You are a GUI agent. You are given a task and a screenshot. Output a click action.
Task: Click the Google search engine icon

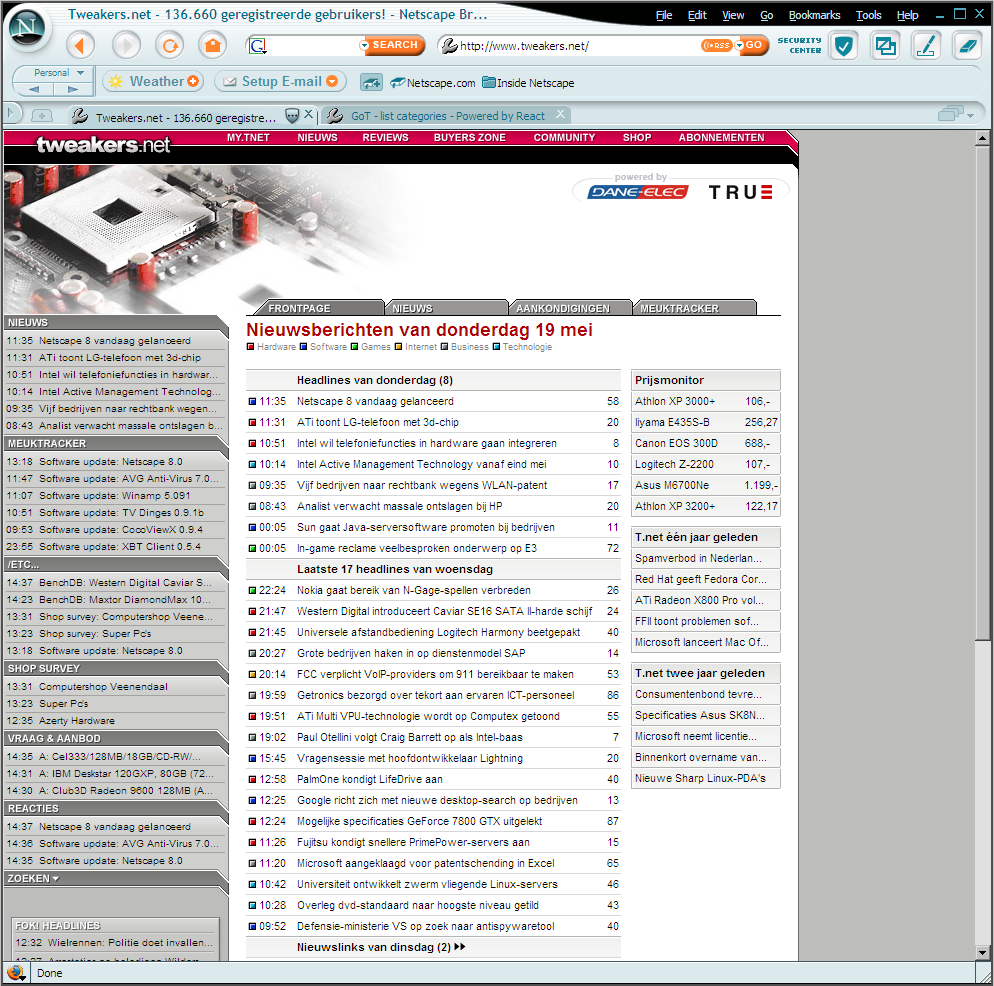click(x=257, y=46)
